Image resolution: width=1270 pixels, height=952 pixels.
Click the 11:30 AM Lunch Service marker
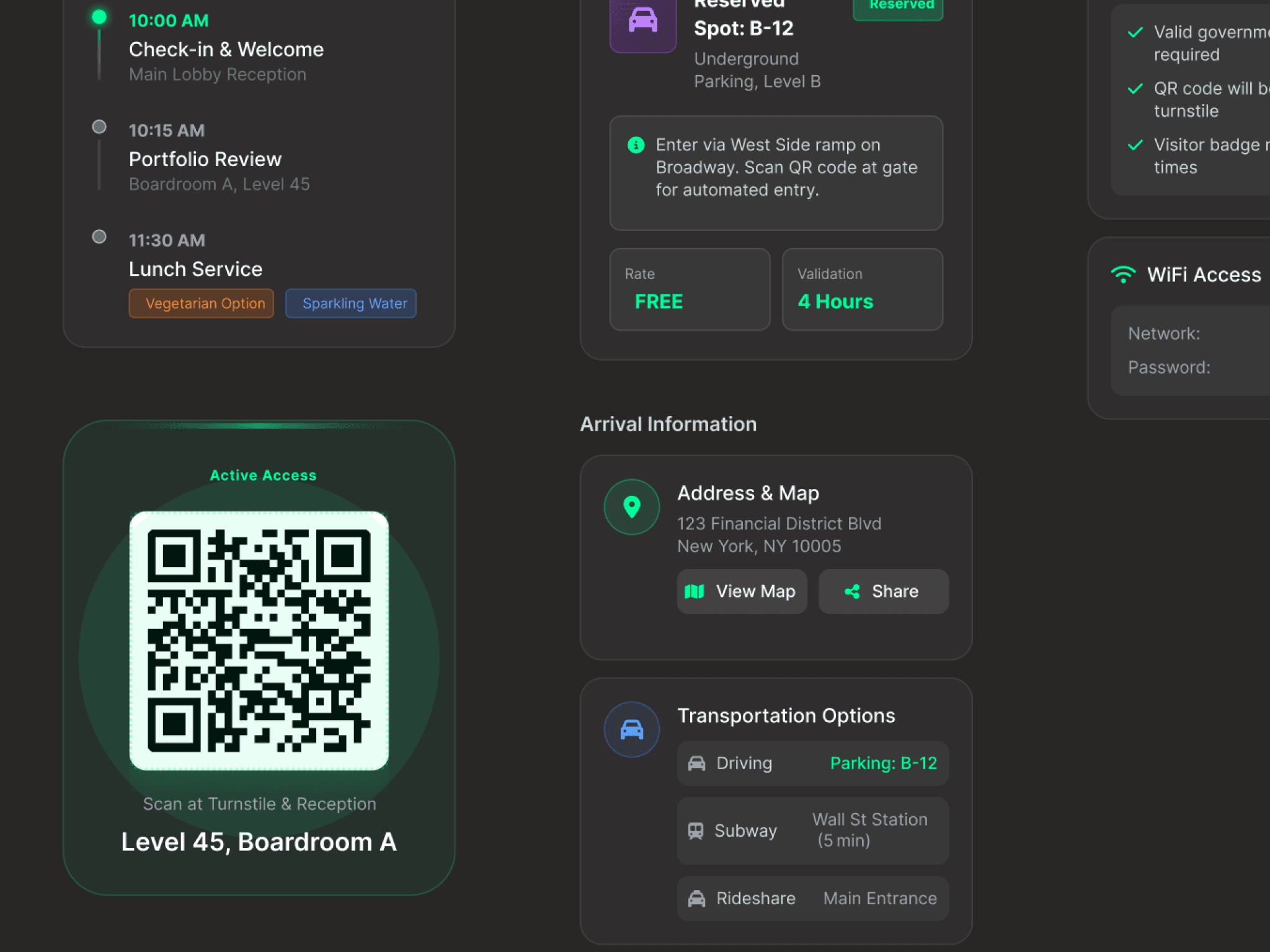99,237
